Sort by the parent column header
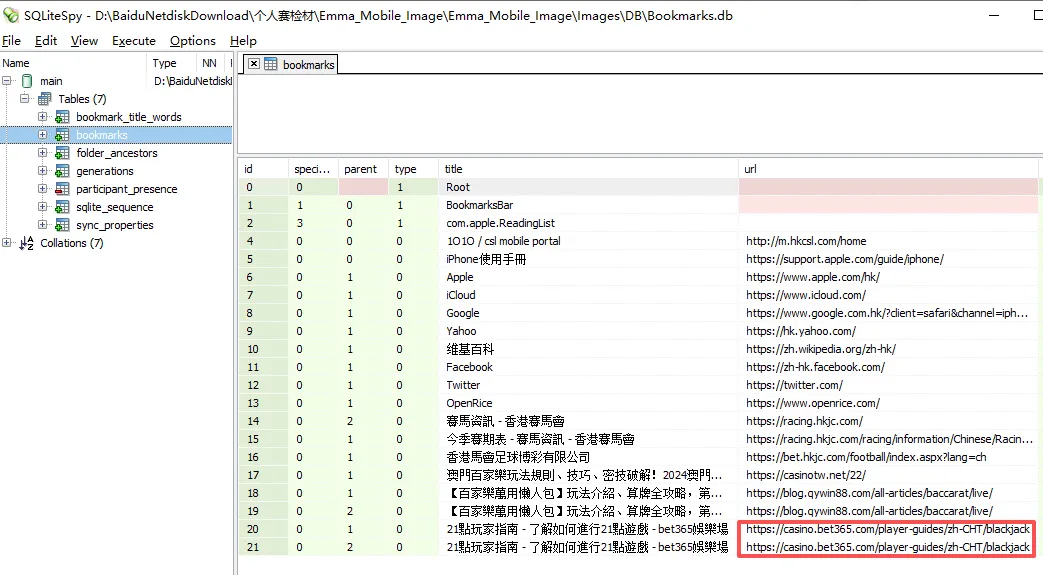The height and width of the screenshot is (575, 1043). coord(363,169)
